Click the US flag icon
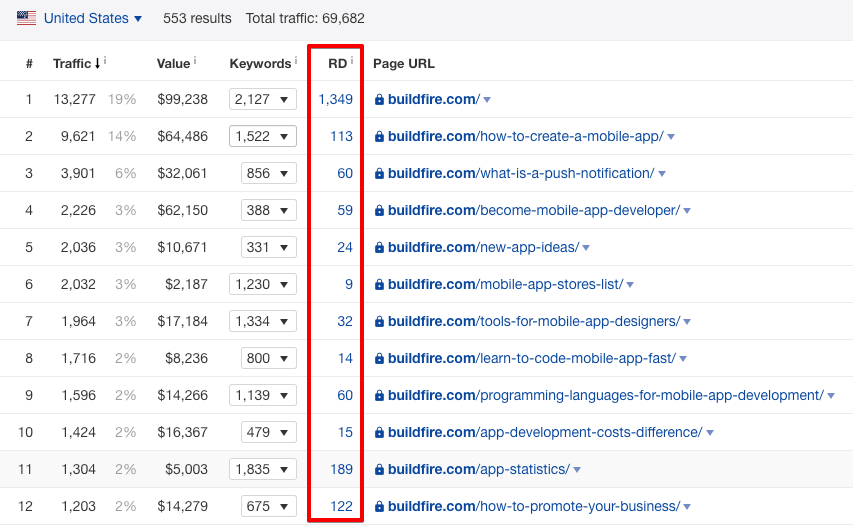Screen dimensions: 853x526 (x=26, y=18)
